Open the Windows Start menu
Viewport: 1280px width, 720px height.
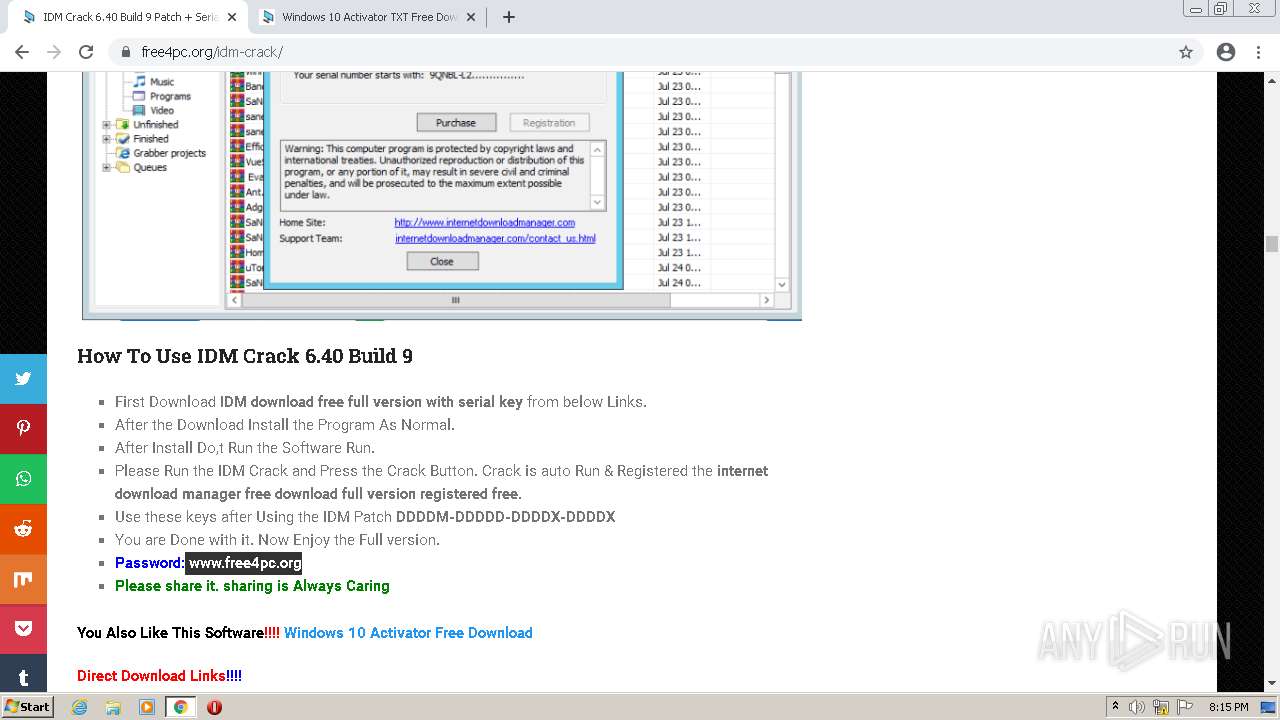[x=27, y=707]
